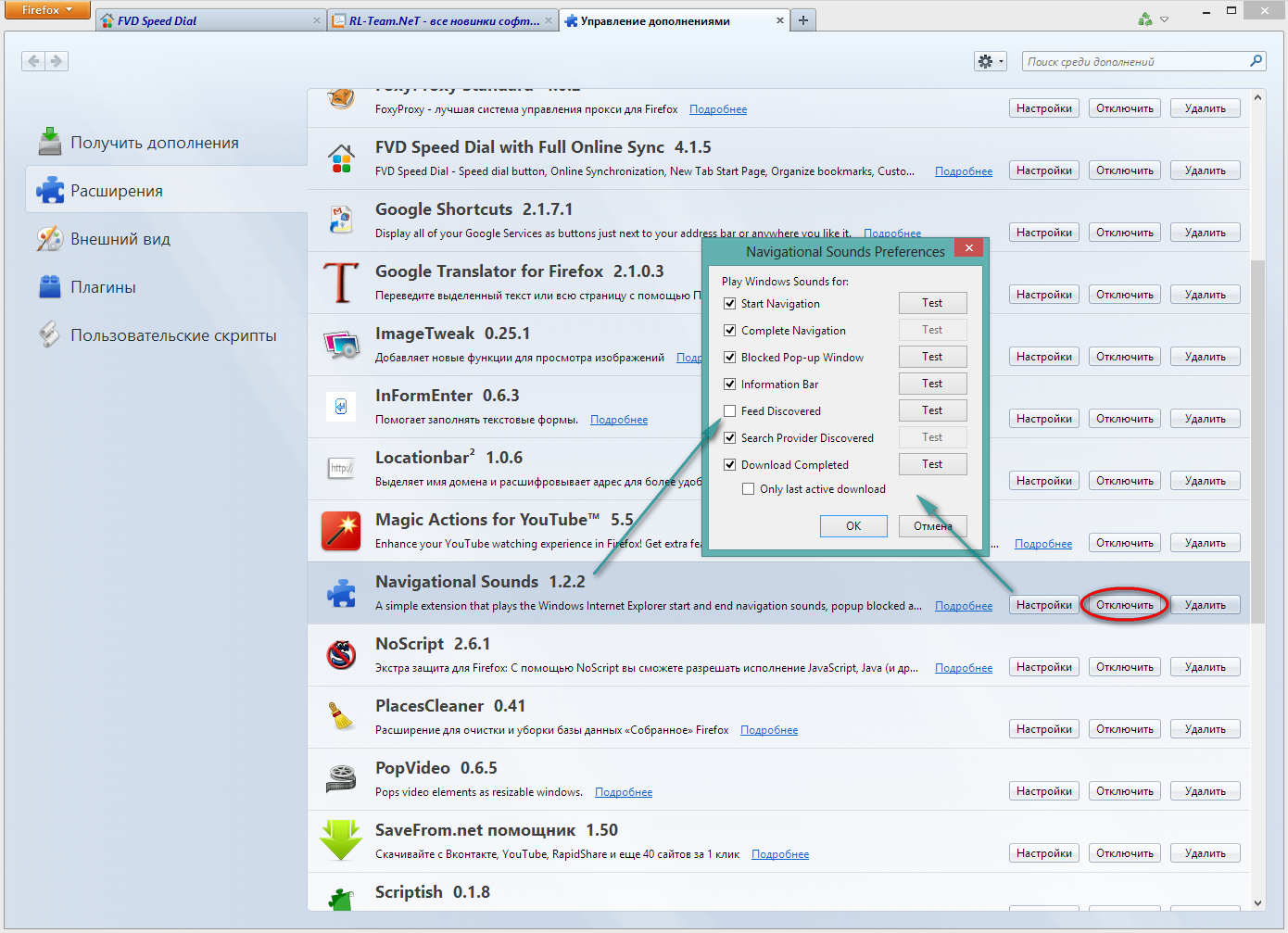
Task: Open the Подробнее link for FVD Speed Dial
Action: 964,171
